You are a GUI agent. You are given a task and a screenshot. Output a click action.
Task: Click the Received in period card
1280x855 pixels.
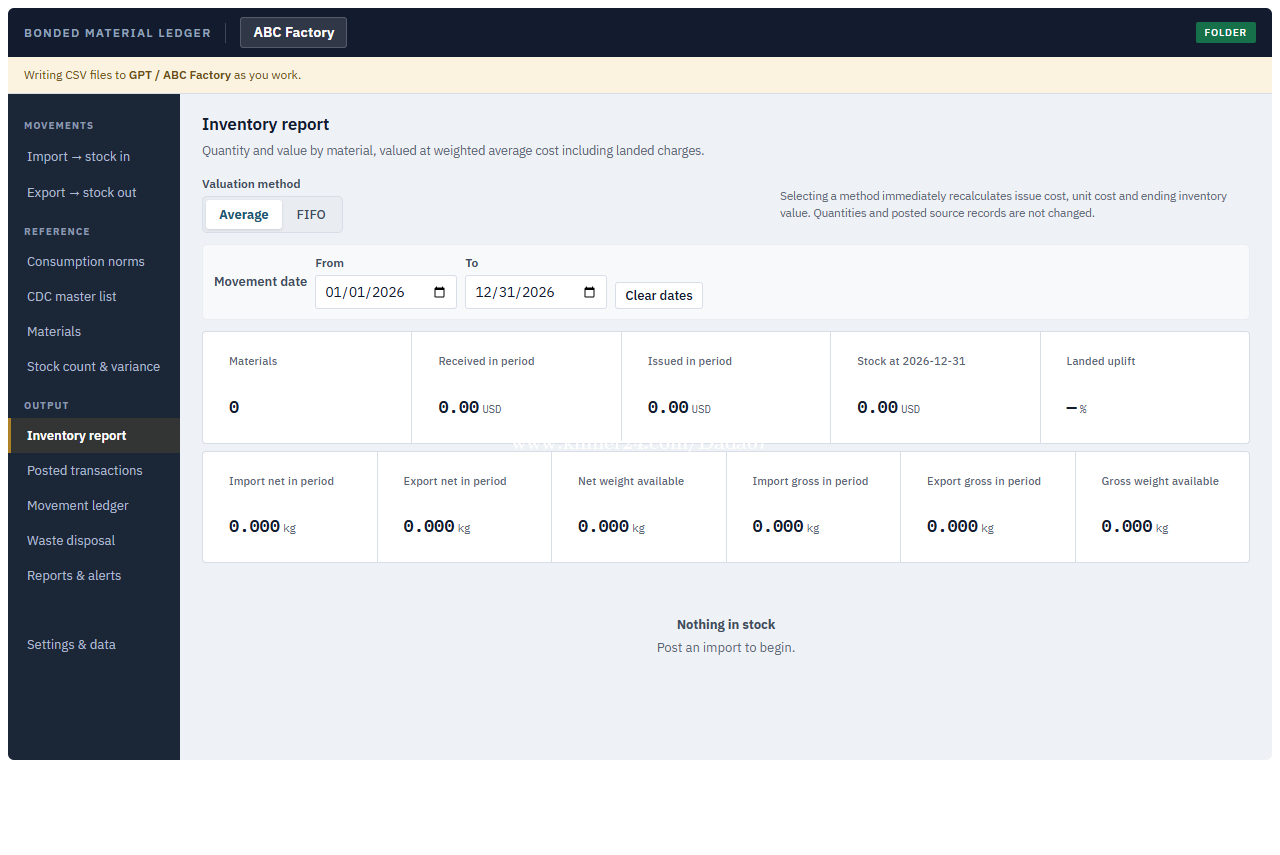click(x=516, y=387)
